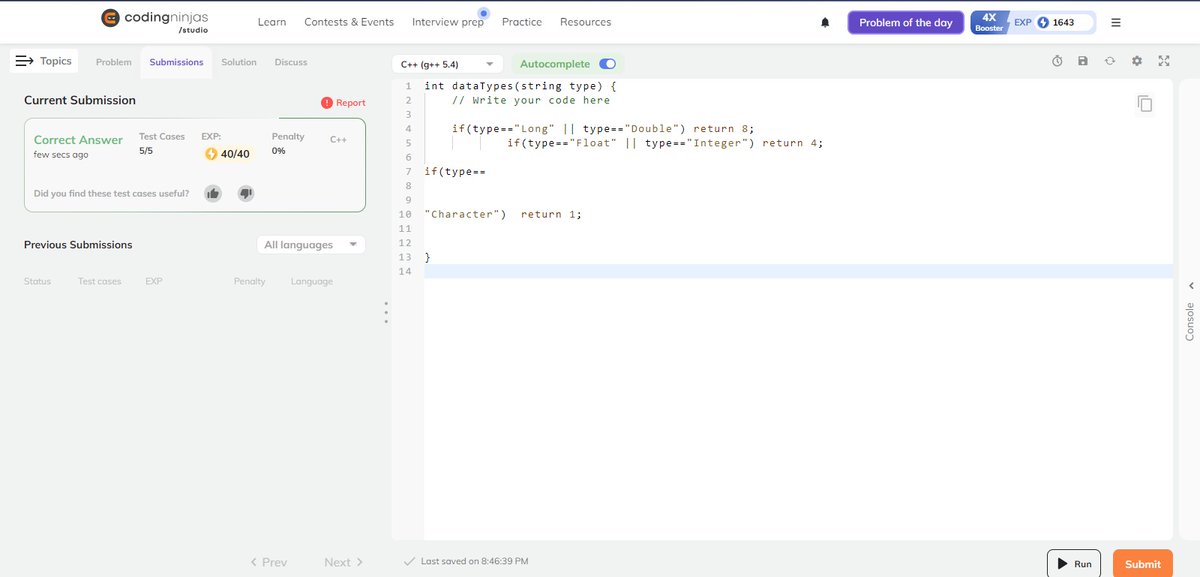This screenshot has height=577, width=1200.
Task: Go to Next problem
Action: click(344, 562)
